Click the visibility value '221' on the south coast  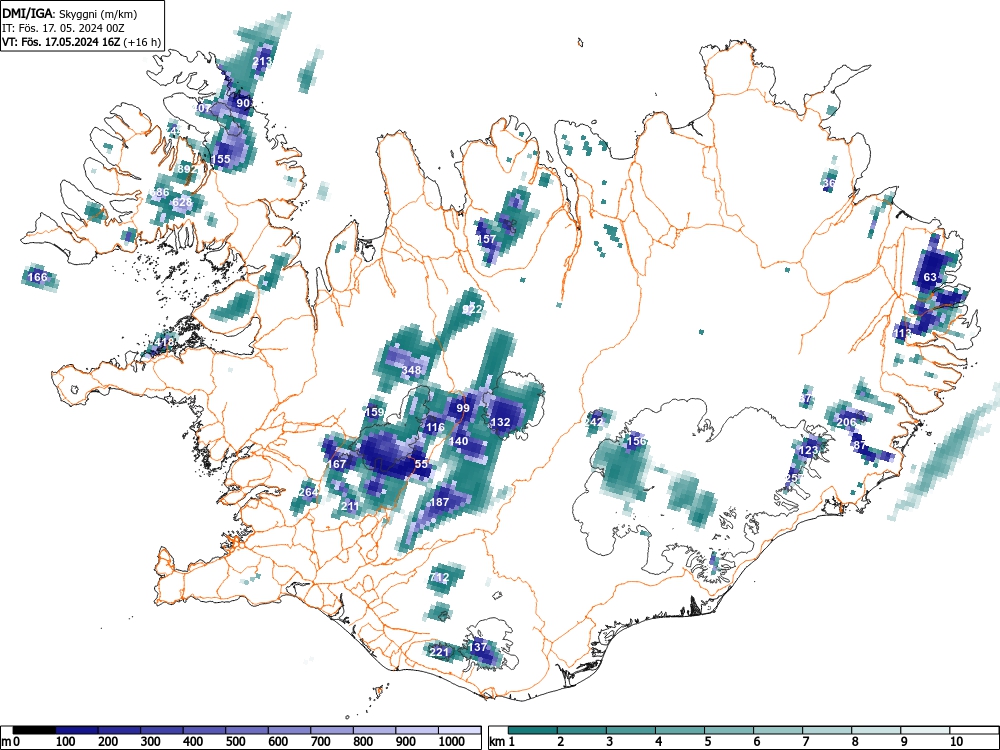pyautogui.click(x=439, y=652)
